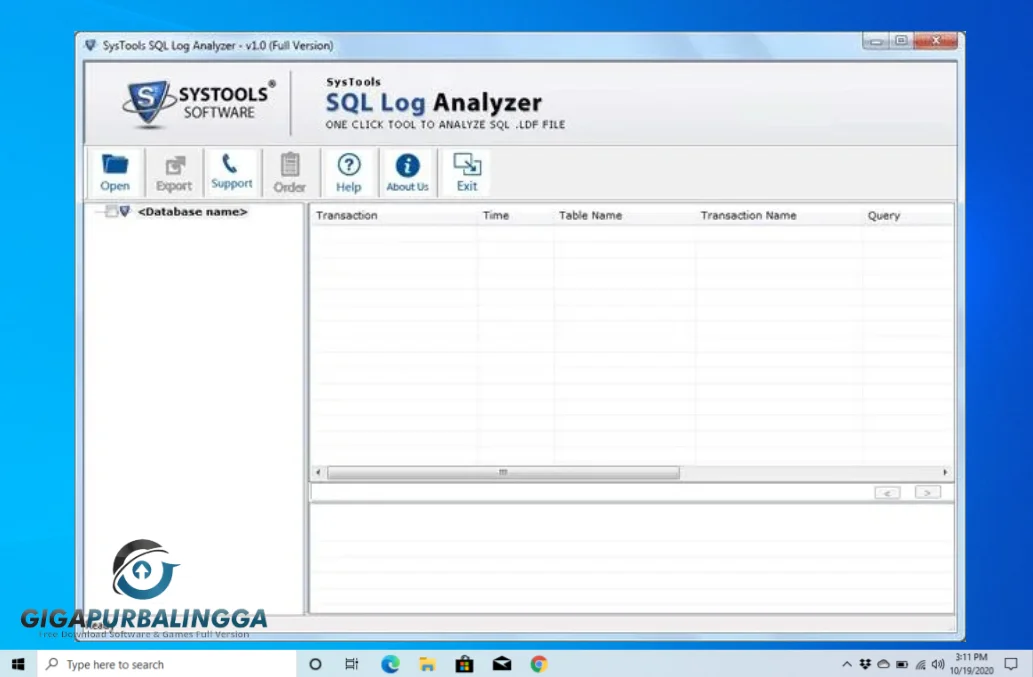Open the Support phone icon
This screenshot has width=1033, height=677.
point(231,173)
